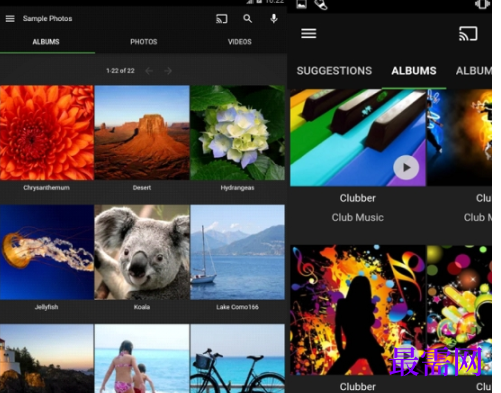Activate the microphone voice search icon
The height and width of the screenshot is (393, 501).
[x=274, y=19]
